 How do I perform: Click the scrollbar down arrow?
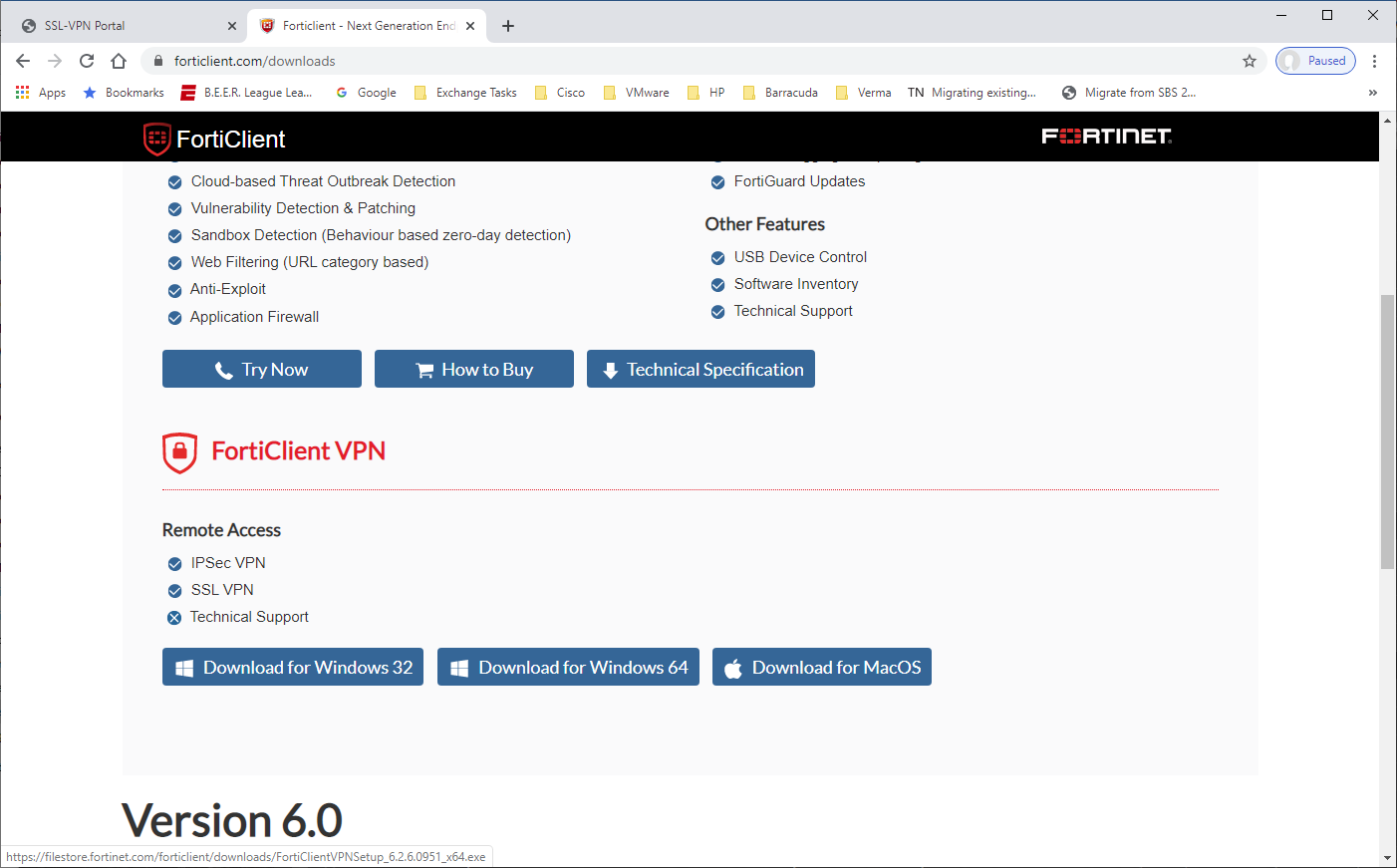coord(1387,858)
